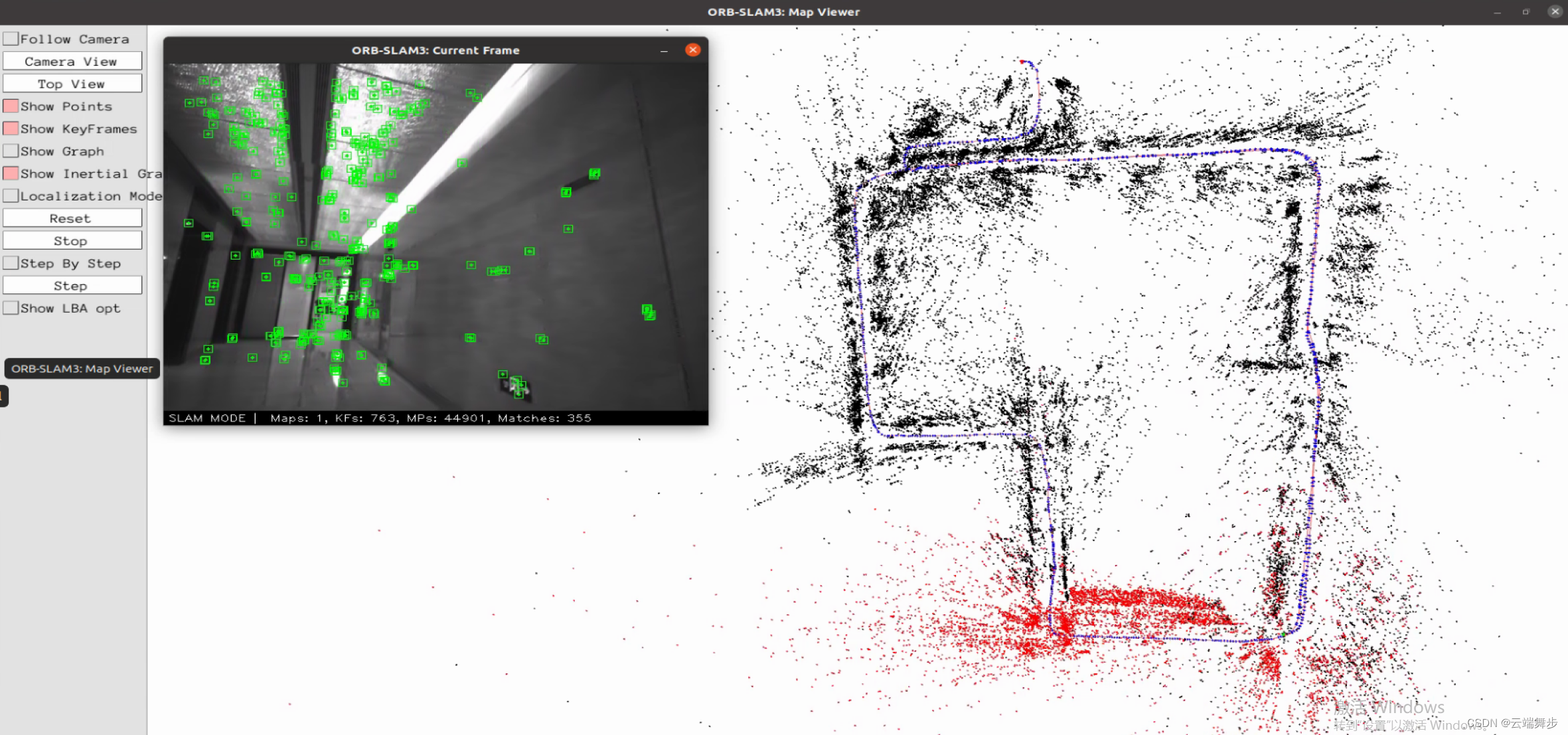The width and height of the screenshot is (1568, 735).
Task: Restore the Map Viewer main window
Action: (x=1526, y=12)
